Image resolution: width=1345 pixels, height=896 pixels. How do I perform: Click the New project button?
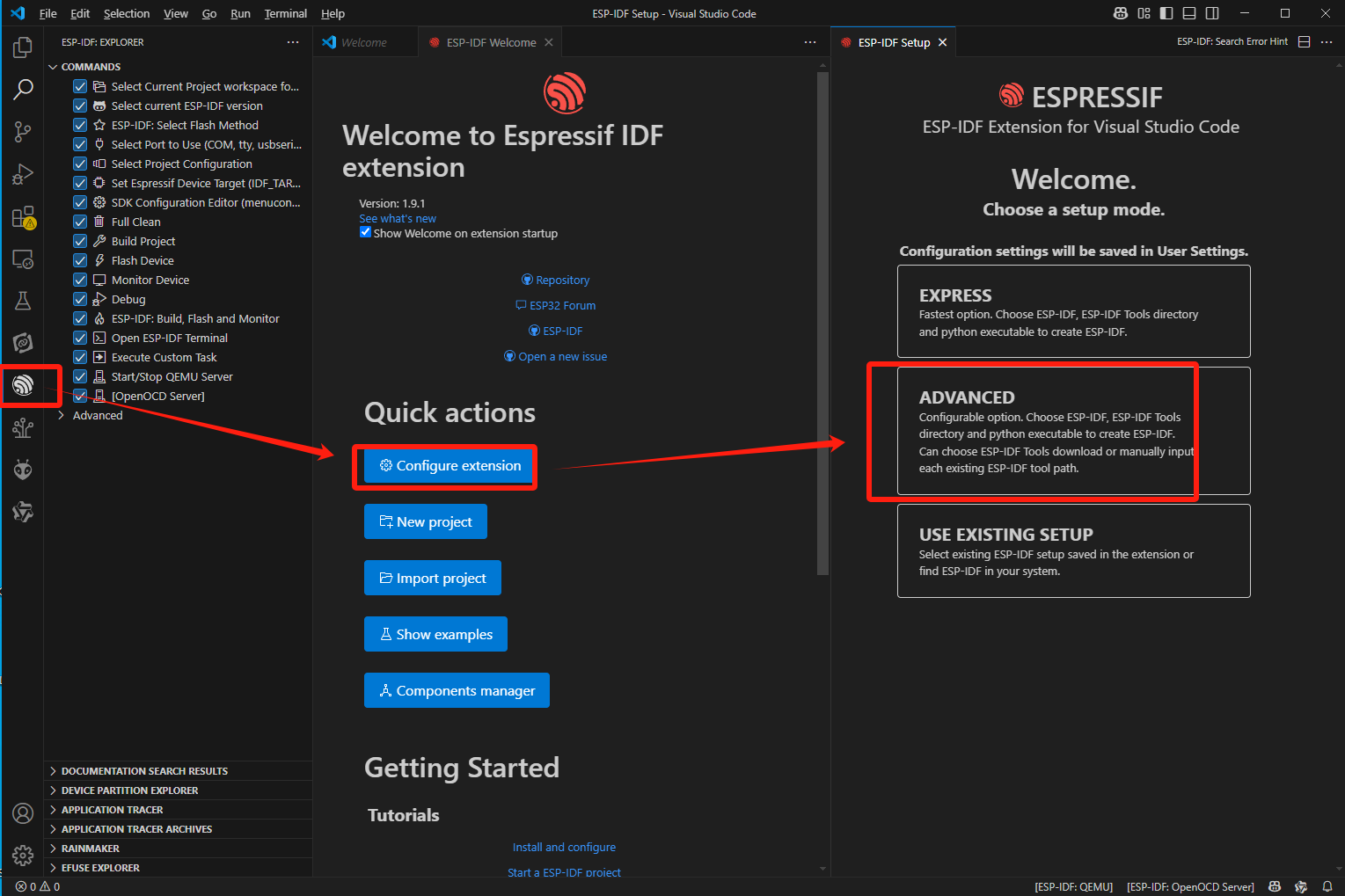426,521
